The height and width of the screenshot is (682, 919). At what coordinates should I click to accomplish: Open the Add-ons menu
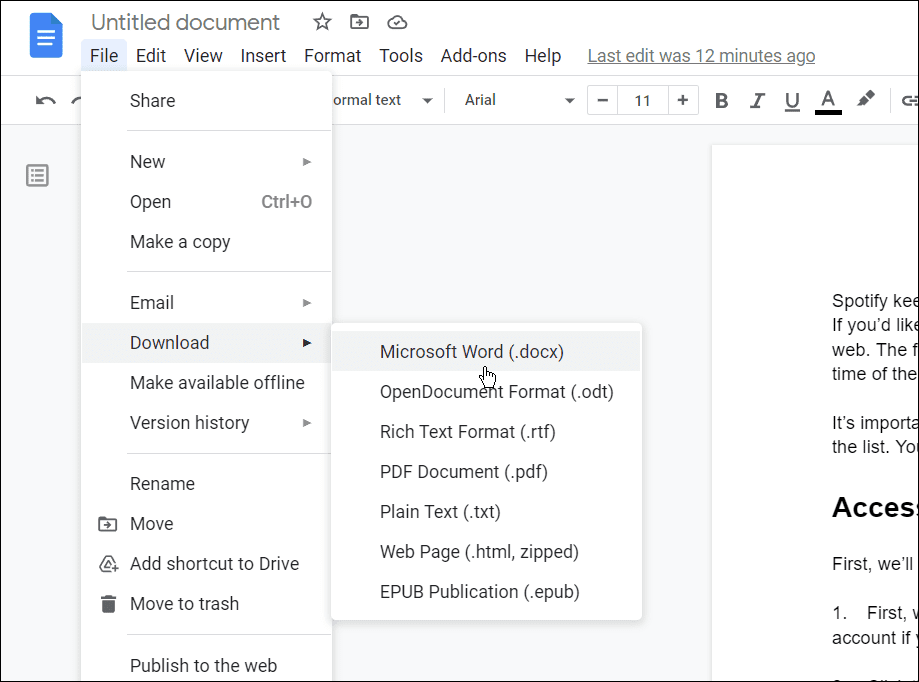474,56
